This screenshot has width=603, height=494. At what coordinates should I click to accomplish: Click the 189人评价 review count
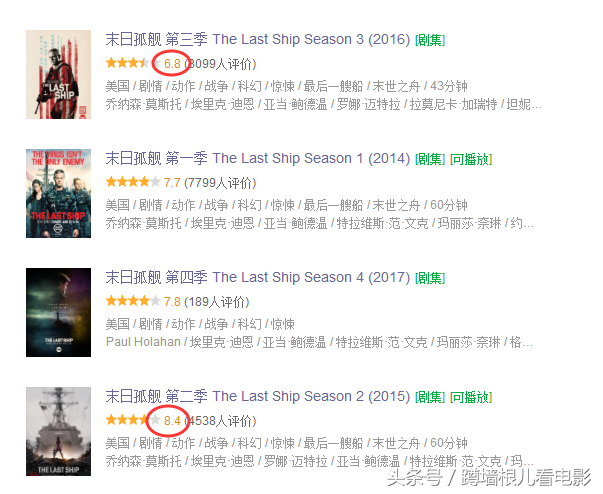[x=217, y=302]
